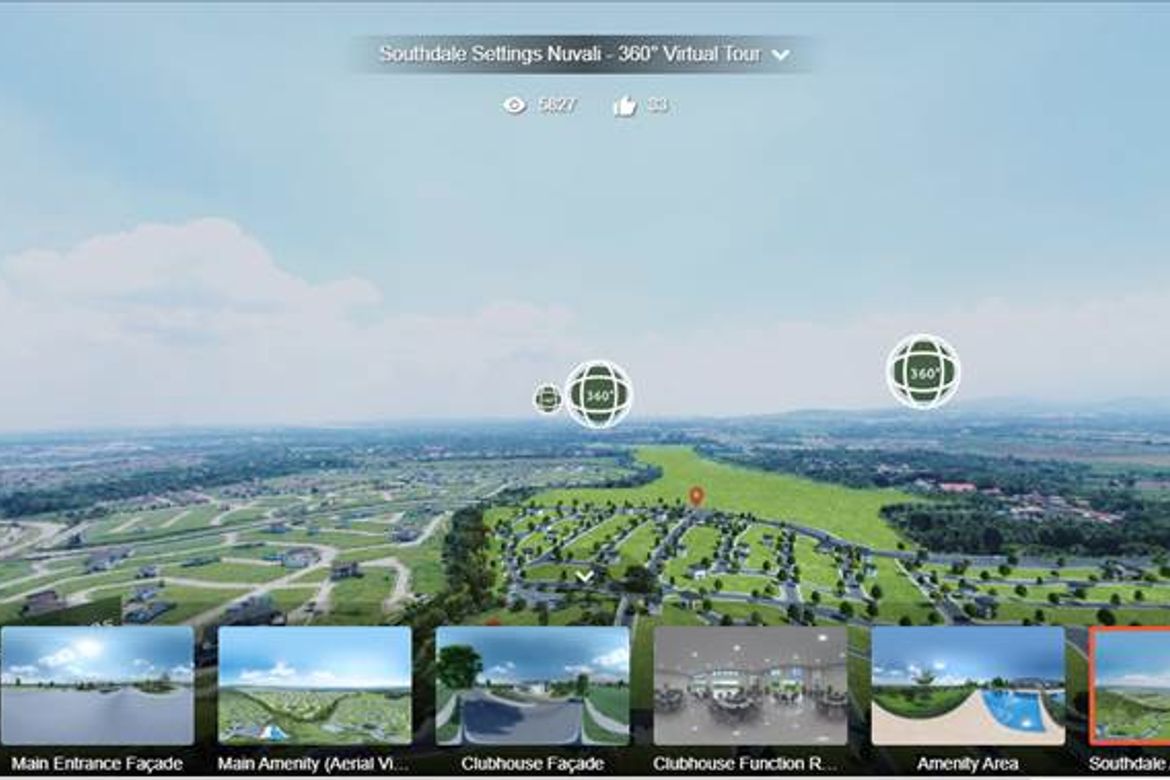Select the highlighted Southdale thumbnail
1170x780 pixels.
point(1130,685)
